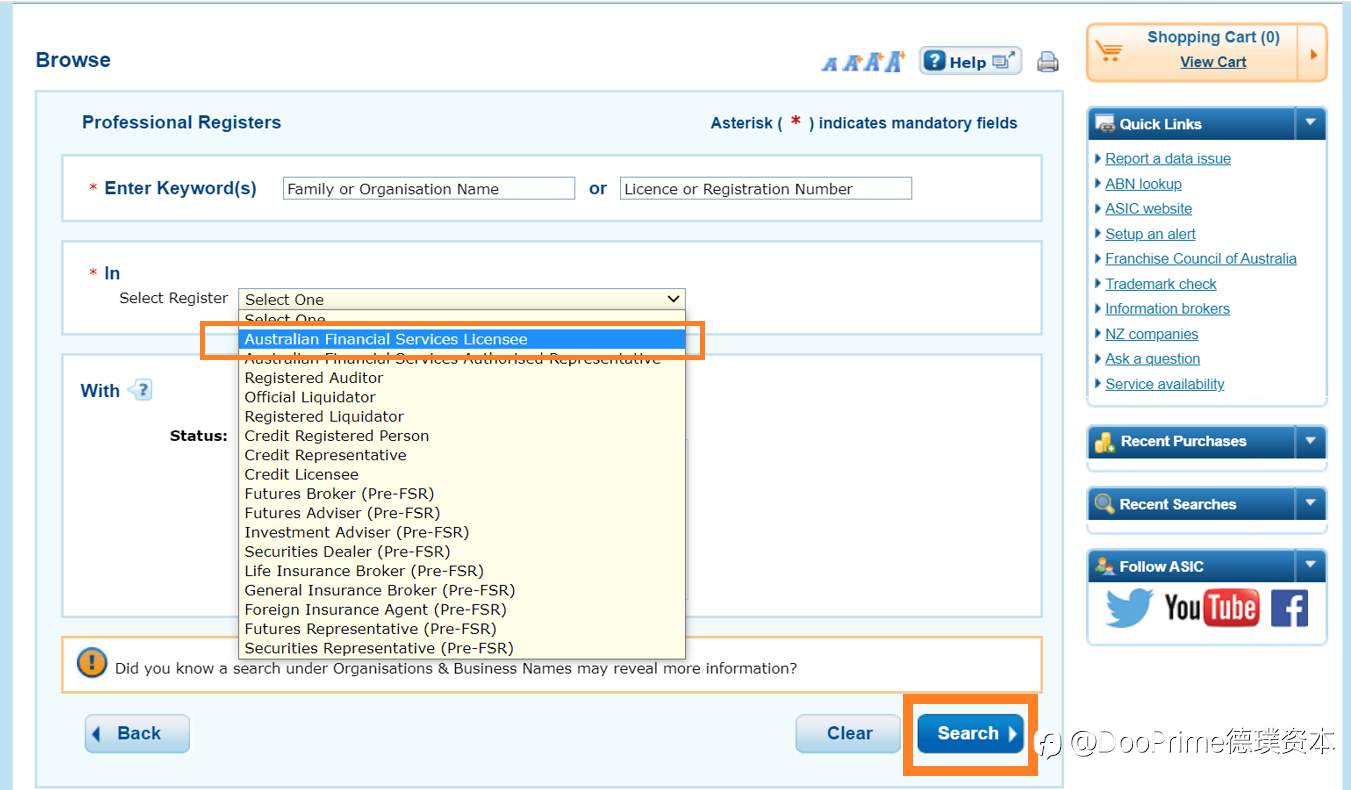Select Futures Representative (Pre-FSR)
Viewport: 1351px width, 790px height.
[x=462, y=629]
